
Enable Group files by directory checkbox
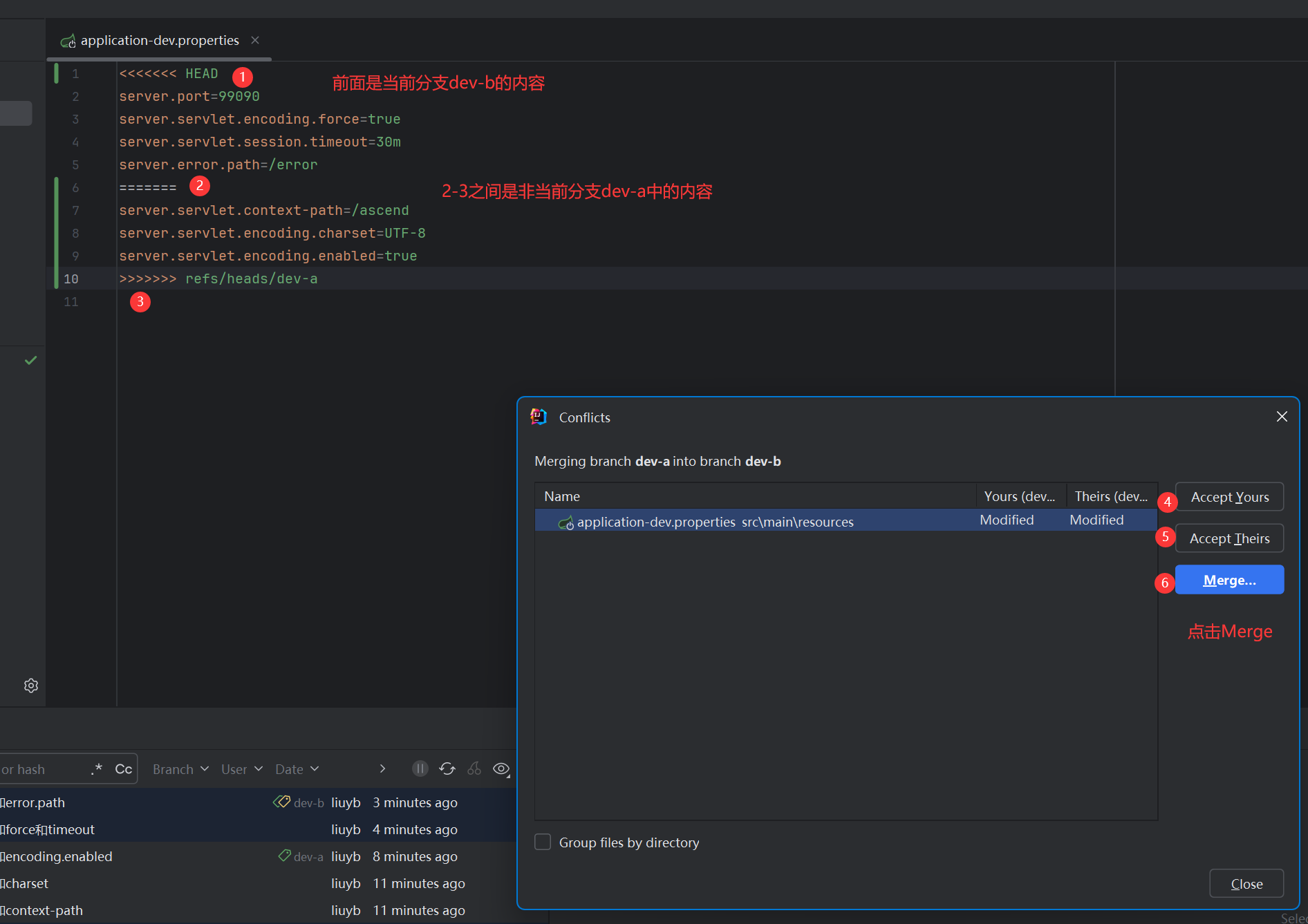[x=543, y=842]
